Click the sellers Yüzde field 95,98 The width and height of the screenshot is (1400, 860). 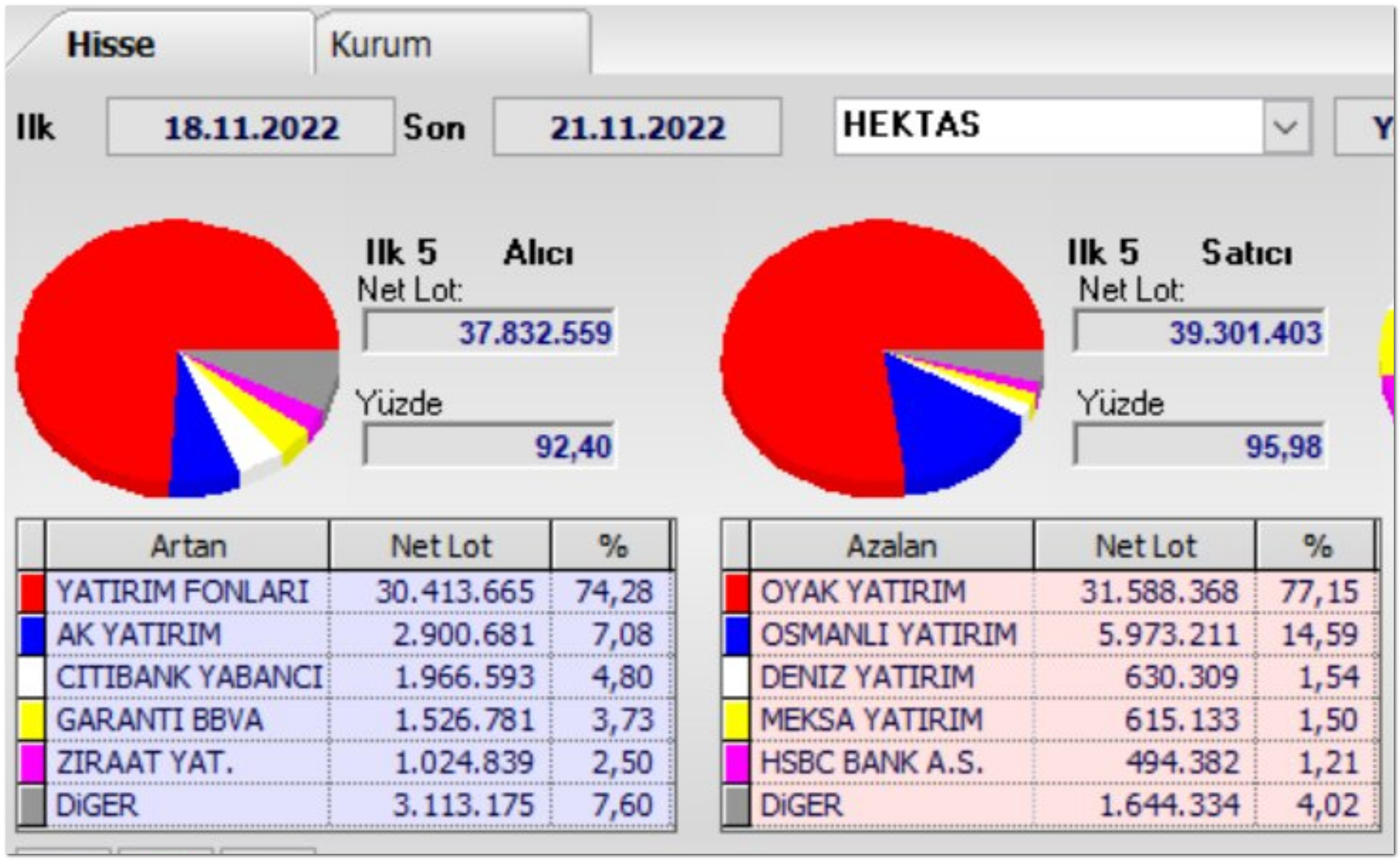pos(1199,446)
